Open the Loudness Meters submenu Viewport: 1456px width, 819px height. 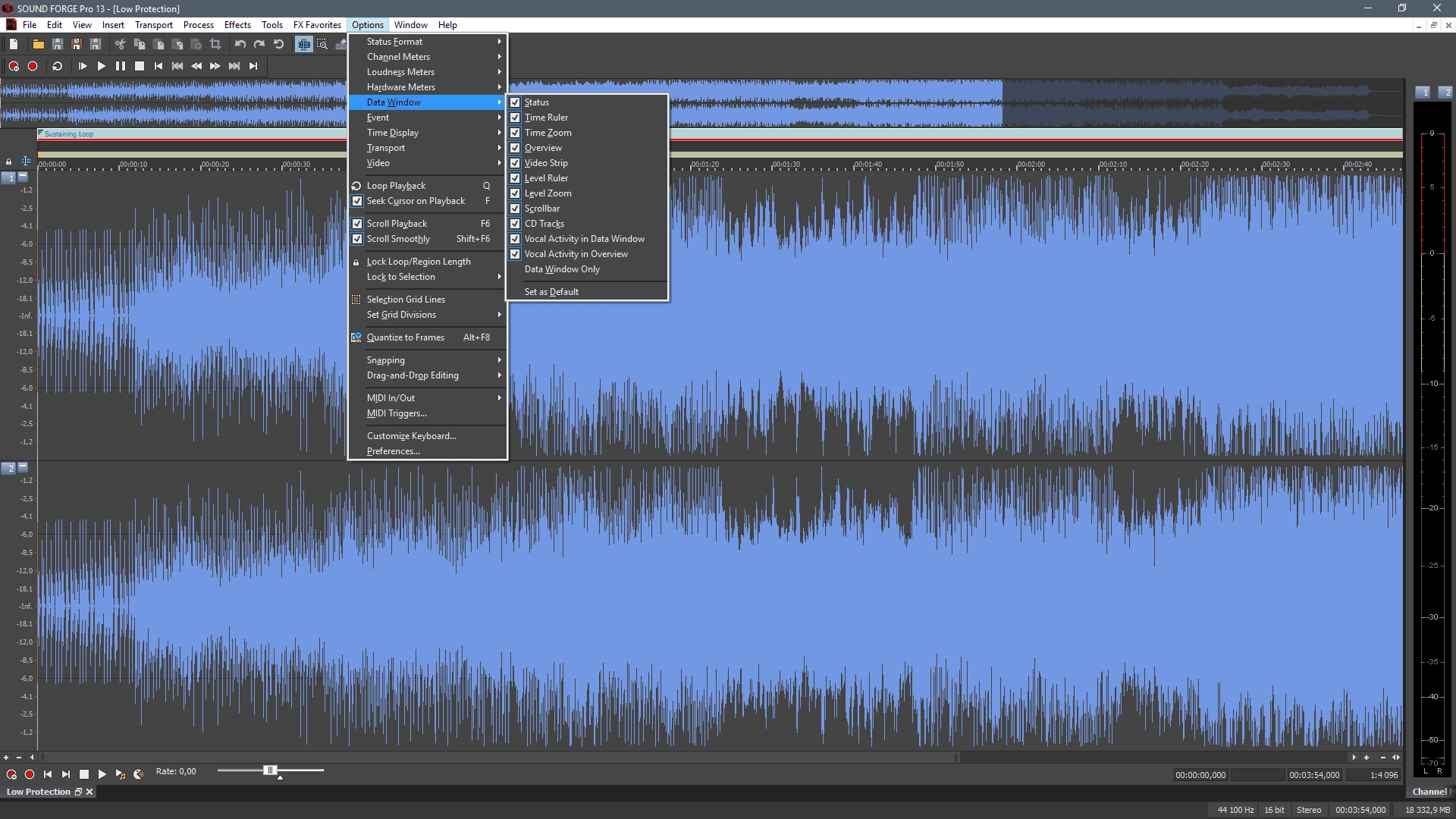click(x=428, y=72)
